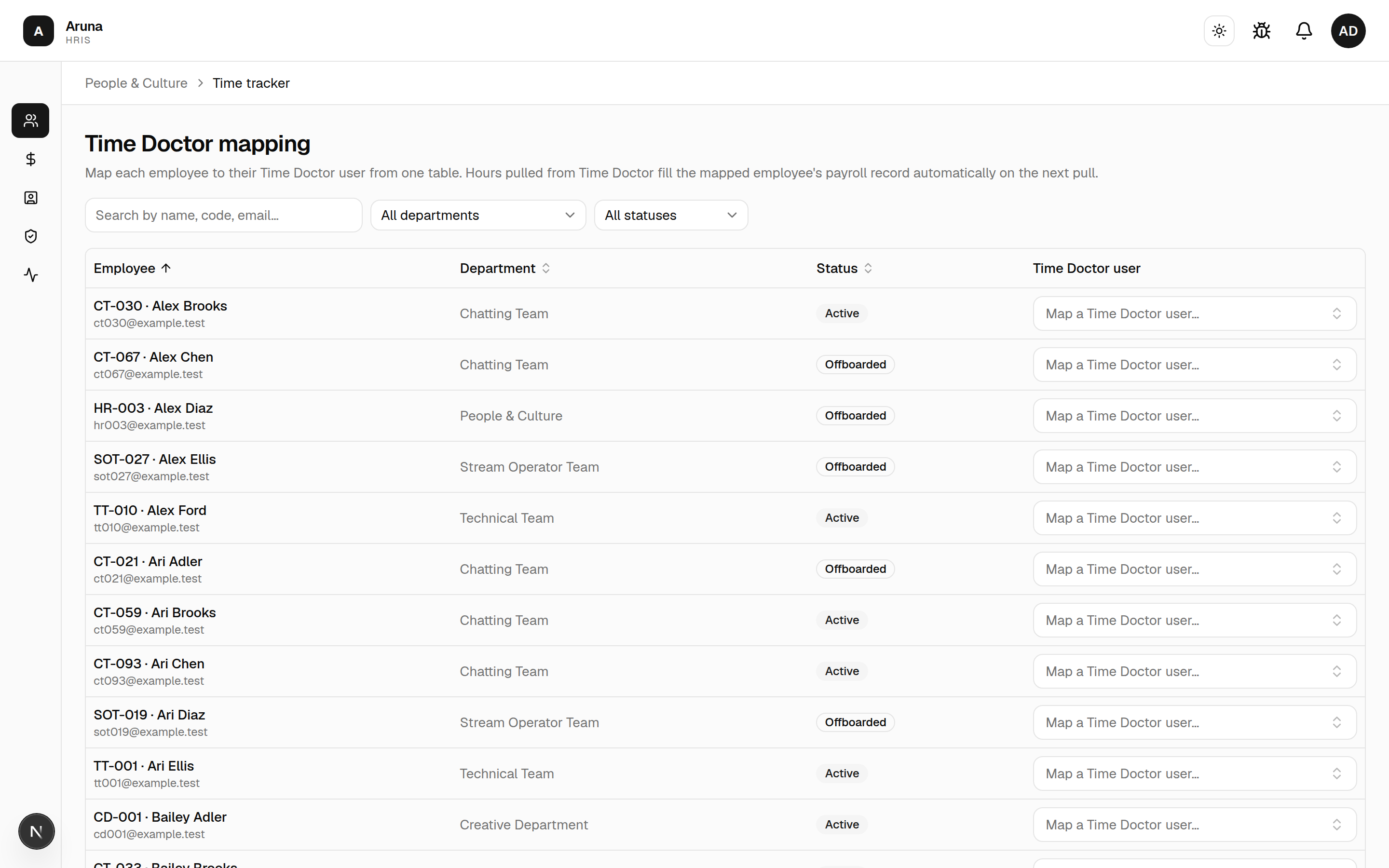1389x868 pixels.
Task: Click the People & Culture department cell
Action: (x=511, y=416)
